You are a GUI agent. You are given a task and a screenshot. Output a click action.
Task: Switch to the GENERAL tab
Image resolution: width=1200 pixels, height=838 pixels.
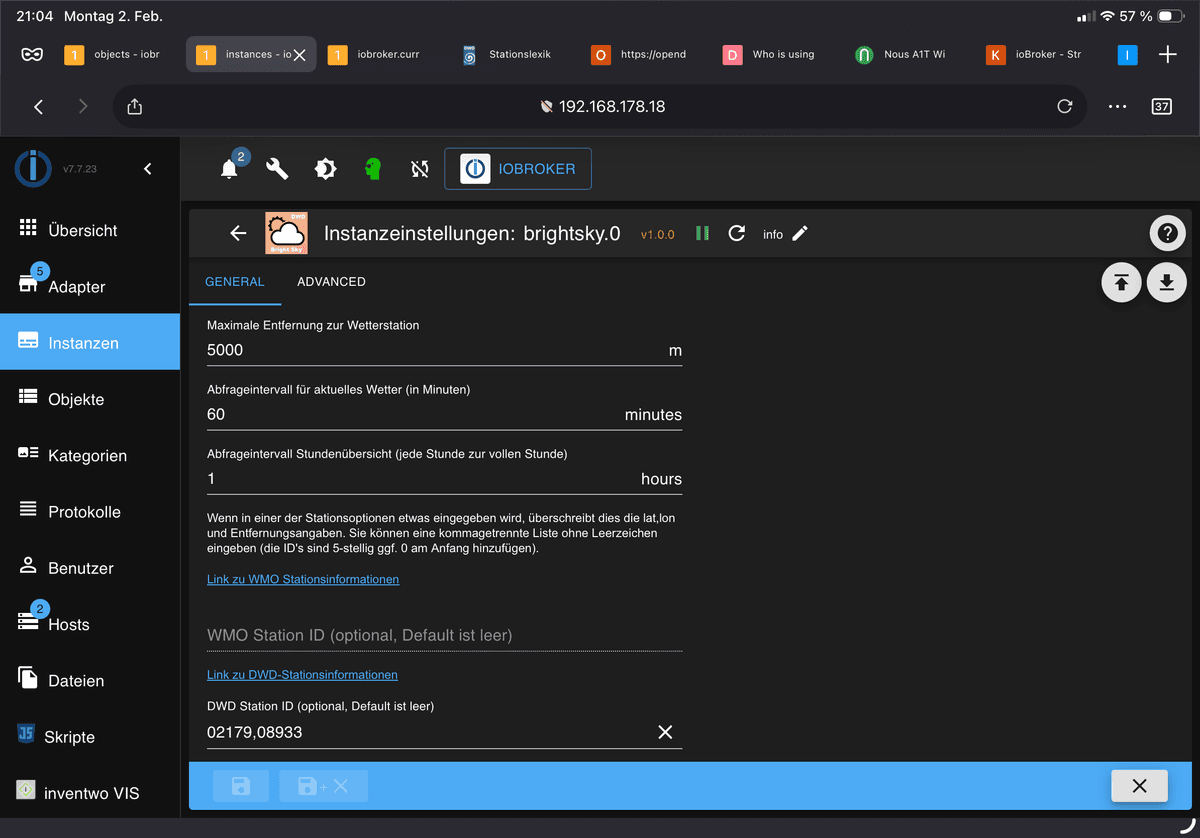point(235,282)
